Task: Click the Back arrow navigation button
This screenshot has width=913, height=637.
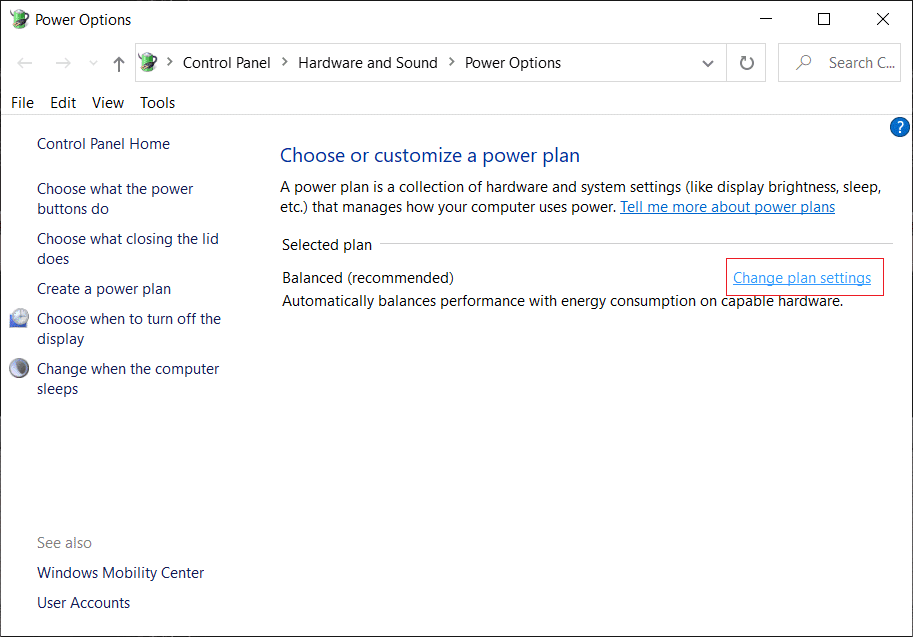Action: [25, 63]
